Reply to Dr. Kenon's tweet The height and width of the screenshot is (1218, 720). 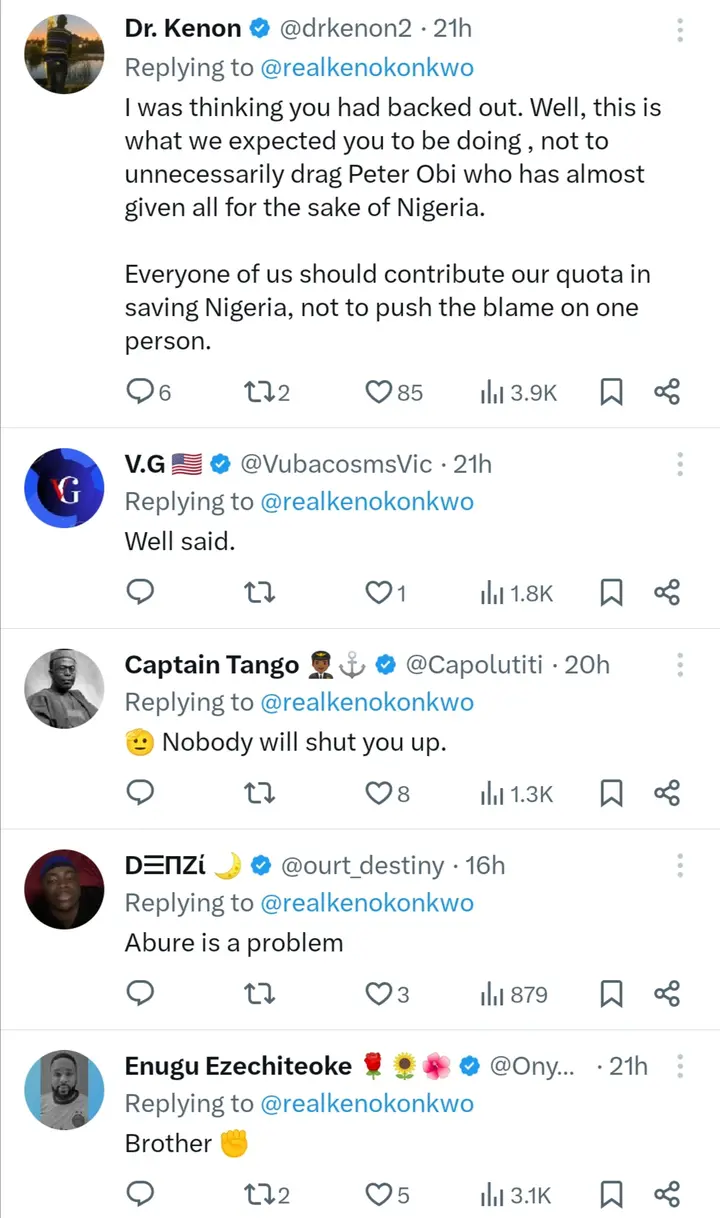pos(141,393)
